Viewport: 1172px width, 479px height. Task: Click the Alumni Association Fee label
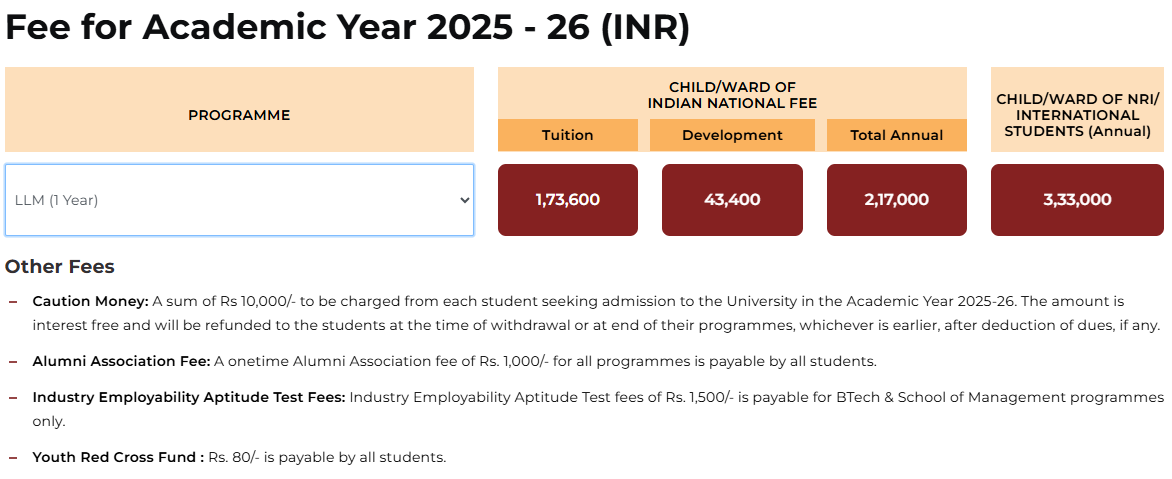click(x=121, y=361)
